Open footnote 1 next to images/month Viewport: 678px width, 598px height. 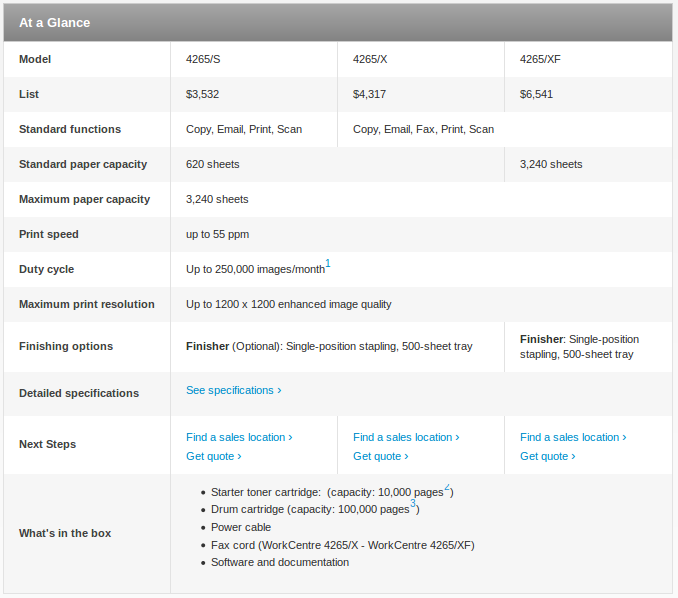click(328, 263)
